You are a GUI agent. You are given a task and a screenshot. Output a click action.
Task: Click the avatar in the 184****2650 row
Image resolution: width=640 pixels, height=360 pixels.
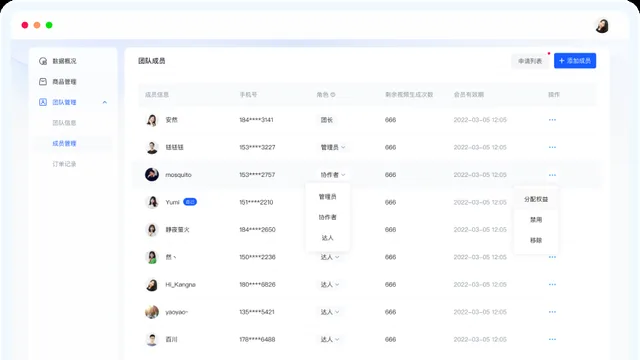point(152,229)
